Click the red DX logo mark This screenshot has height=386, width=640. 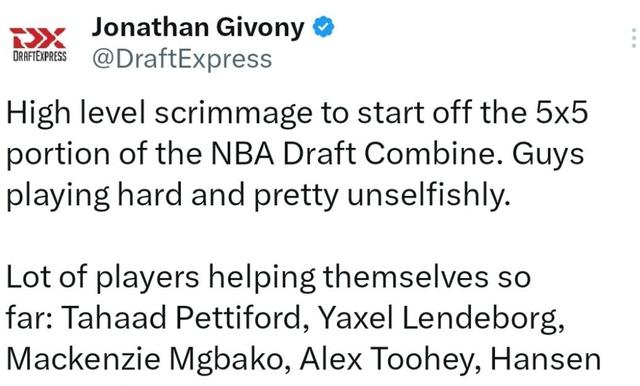pos(38,38)
